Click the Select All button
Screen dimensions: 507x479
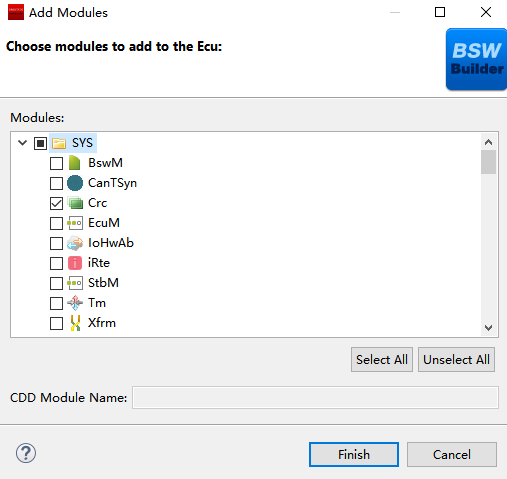[x=382, y=359]
